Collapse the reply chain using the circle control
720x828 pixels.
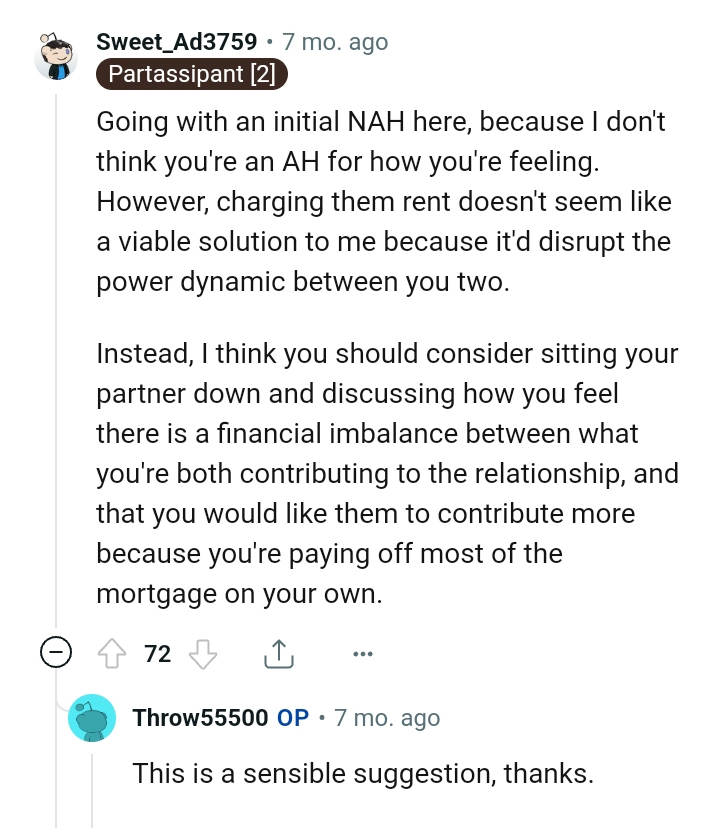(57, 652)
